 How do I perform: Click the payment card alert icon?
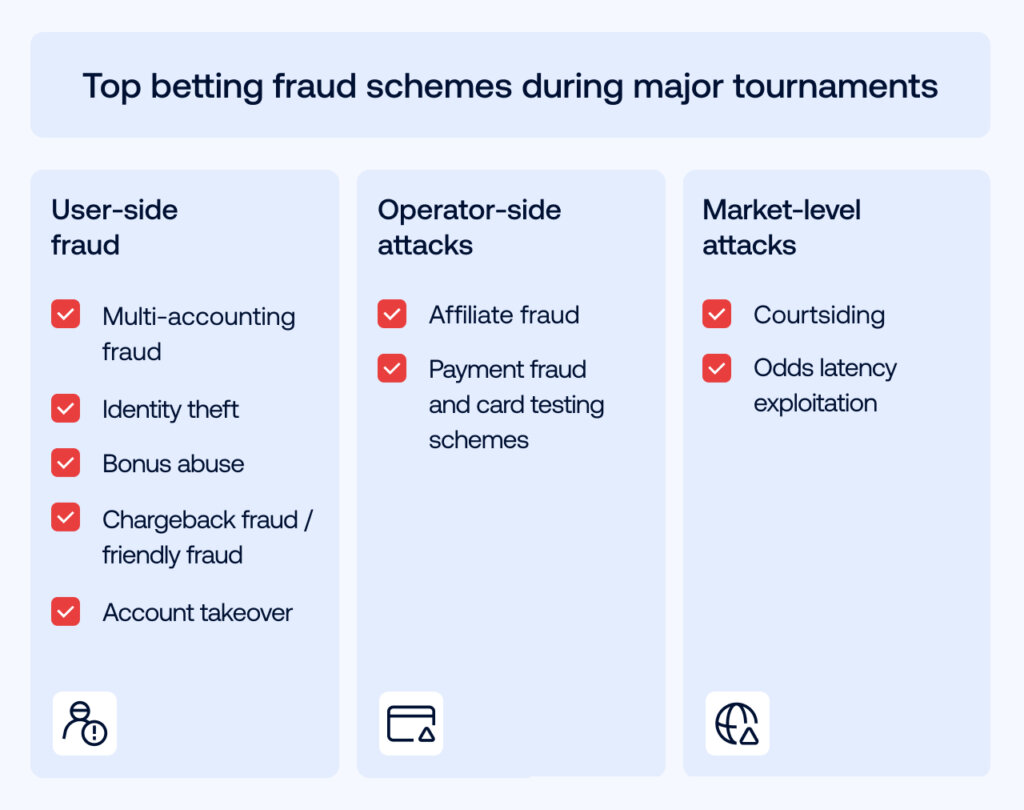[x=411, y=723]
